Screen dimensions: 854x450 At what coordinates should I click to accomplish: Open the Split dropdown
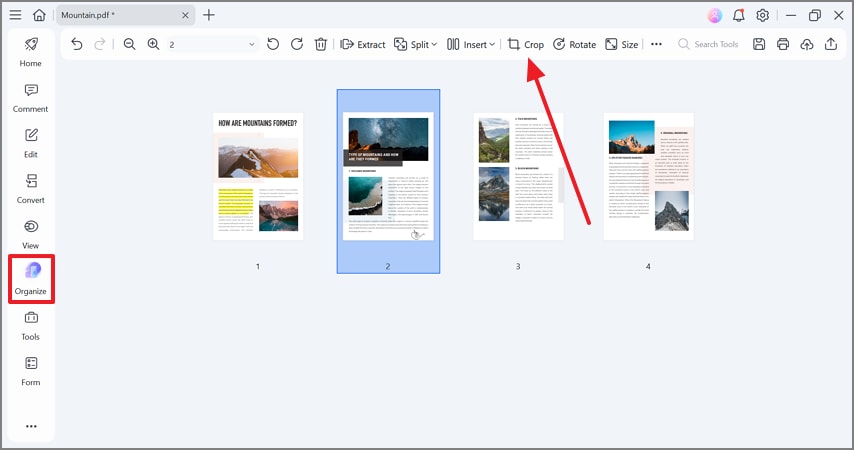tap(416, 45)
